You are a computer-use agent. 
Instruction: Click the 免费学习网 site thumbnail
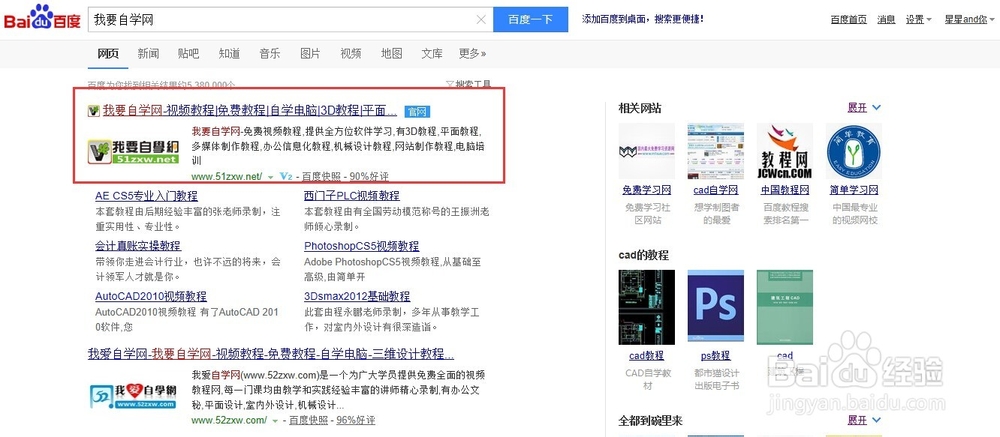coord(647,151)
